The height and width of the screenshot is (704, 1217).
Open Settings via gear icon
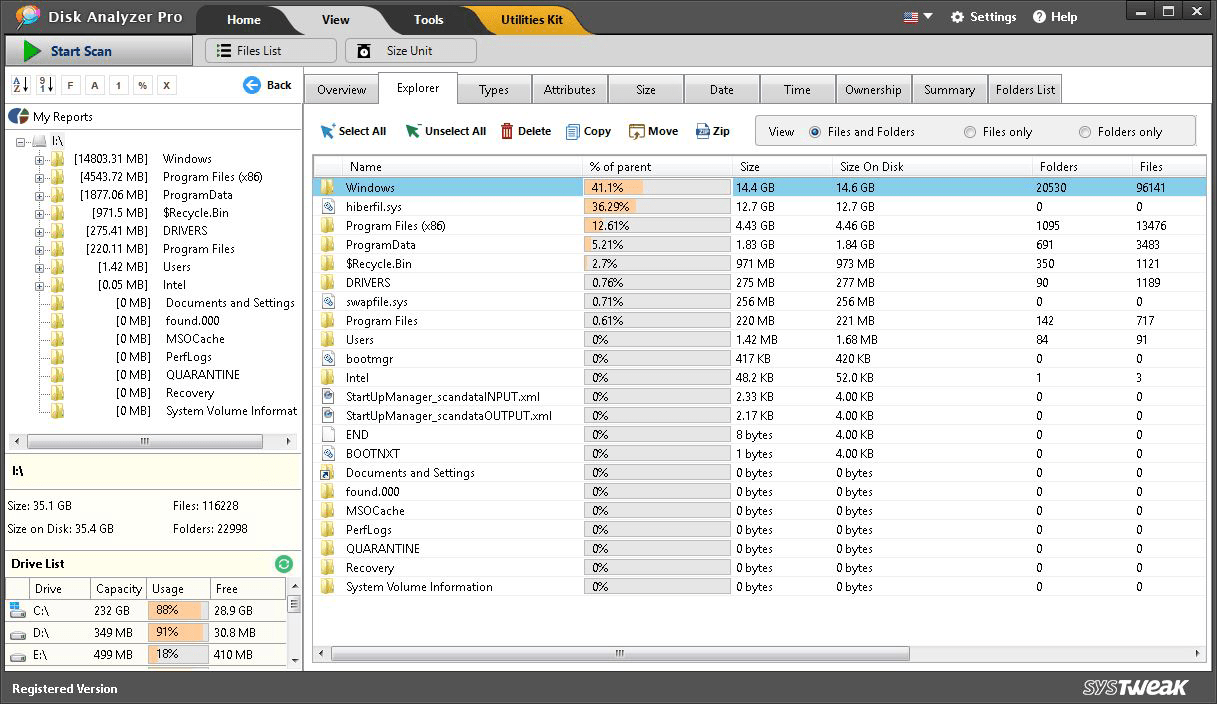click(x=958, y=17)
